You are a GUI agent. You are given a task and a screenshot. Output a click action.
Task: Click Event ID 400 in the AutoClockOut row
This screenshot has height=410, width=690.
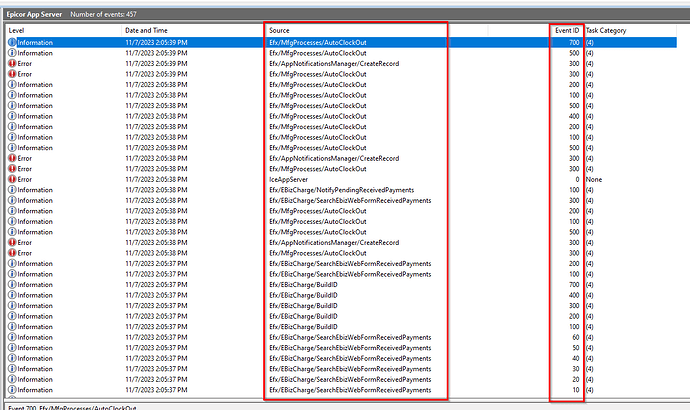click(574, 116)
